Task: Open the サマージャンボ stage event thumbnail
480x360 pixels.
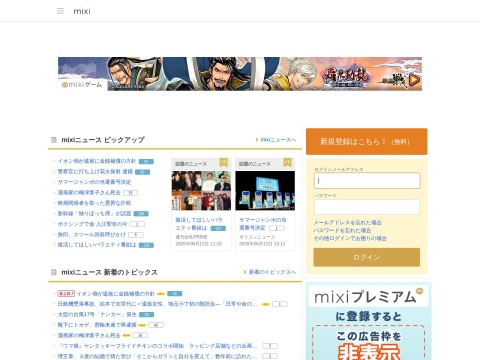Action: (x=265, y=191)
